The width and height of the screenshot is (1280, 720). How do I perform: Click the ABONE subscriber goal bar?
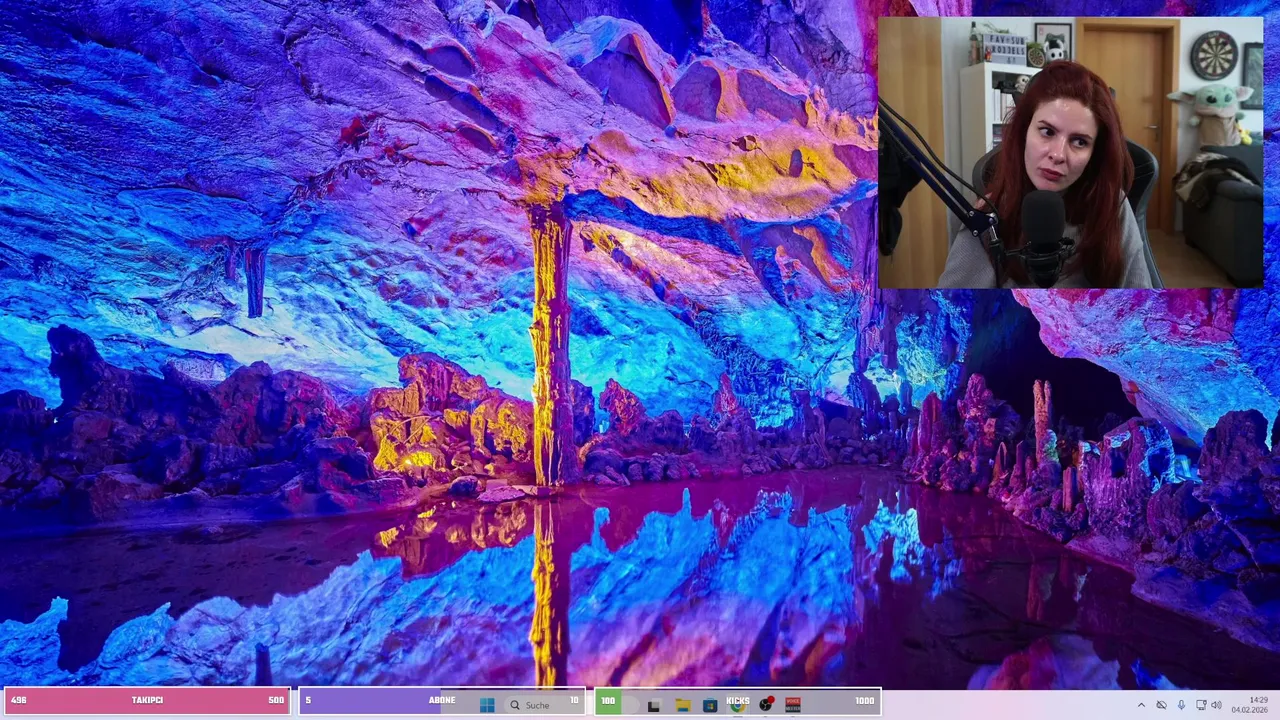[442, 701]
